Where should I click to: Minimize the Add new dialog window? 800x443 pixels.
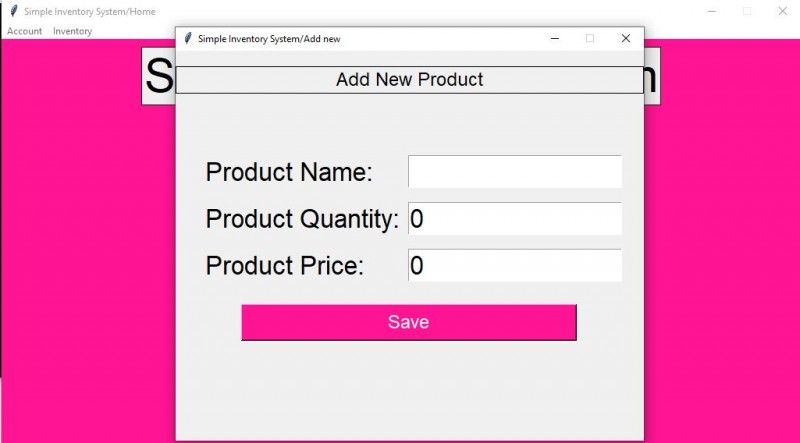coord(555,38)
